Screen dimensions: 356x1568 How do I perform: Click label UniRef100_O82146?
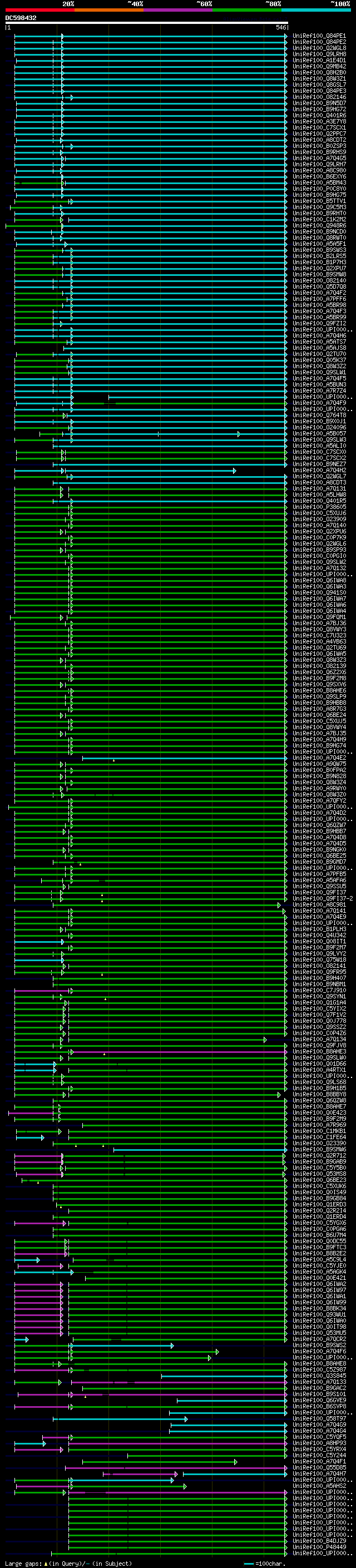point(319,97)
